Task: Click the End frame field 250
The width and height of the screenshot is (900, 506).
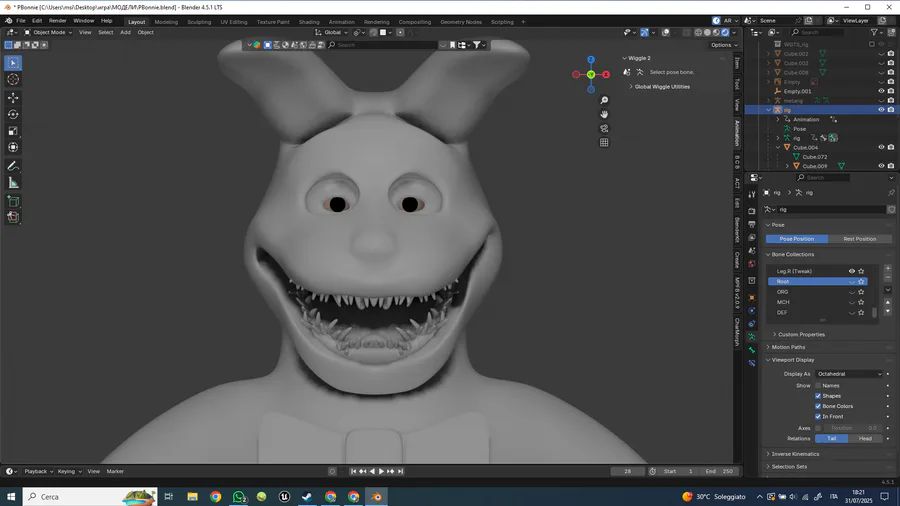Action: (x=719, y=471)
